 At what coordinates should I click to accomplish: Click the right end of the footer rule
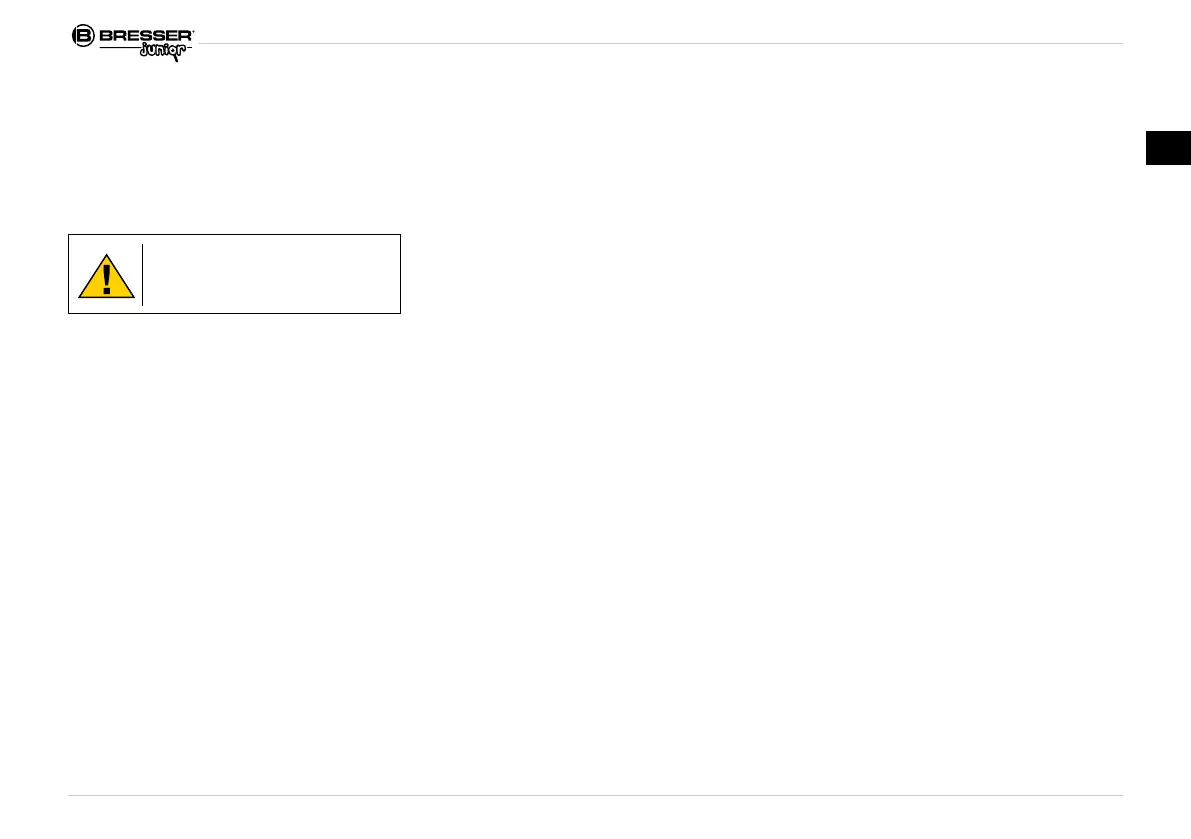click(x=1120, y=796)
